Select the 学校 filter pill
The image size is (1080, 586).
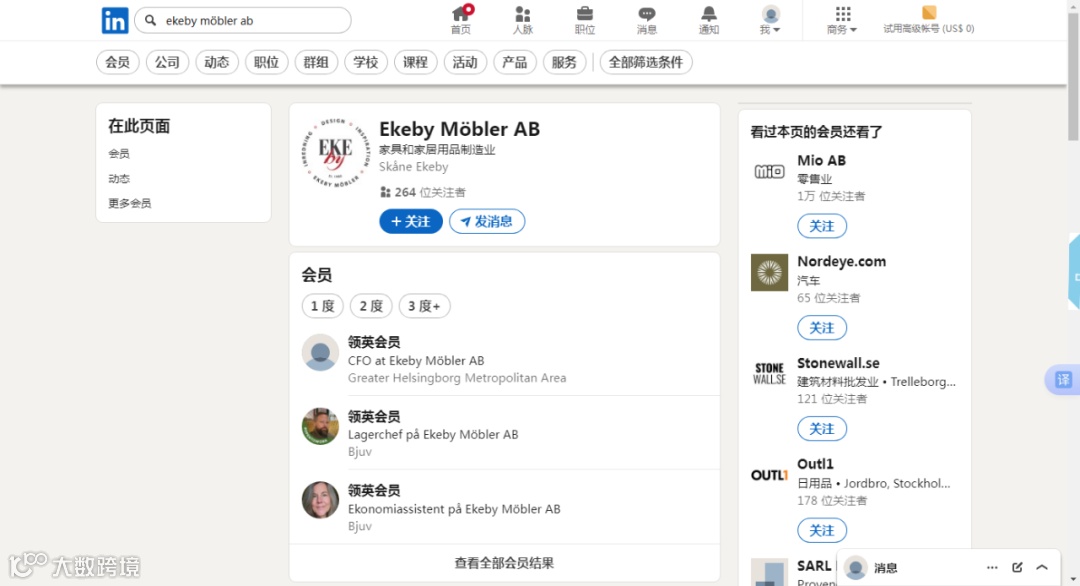(365, 62)
